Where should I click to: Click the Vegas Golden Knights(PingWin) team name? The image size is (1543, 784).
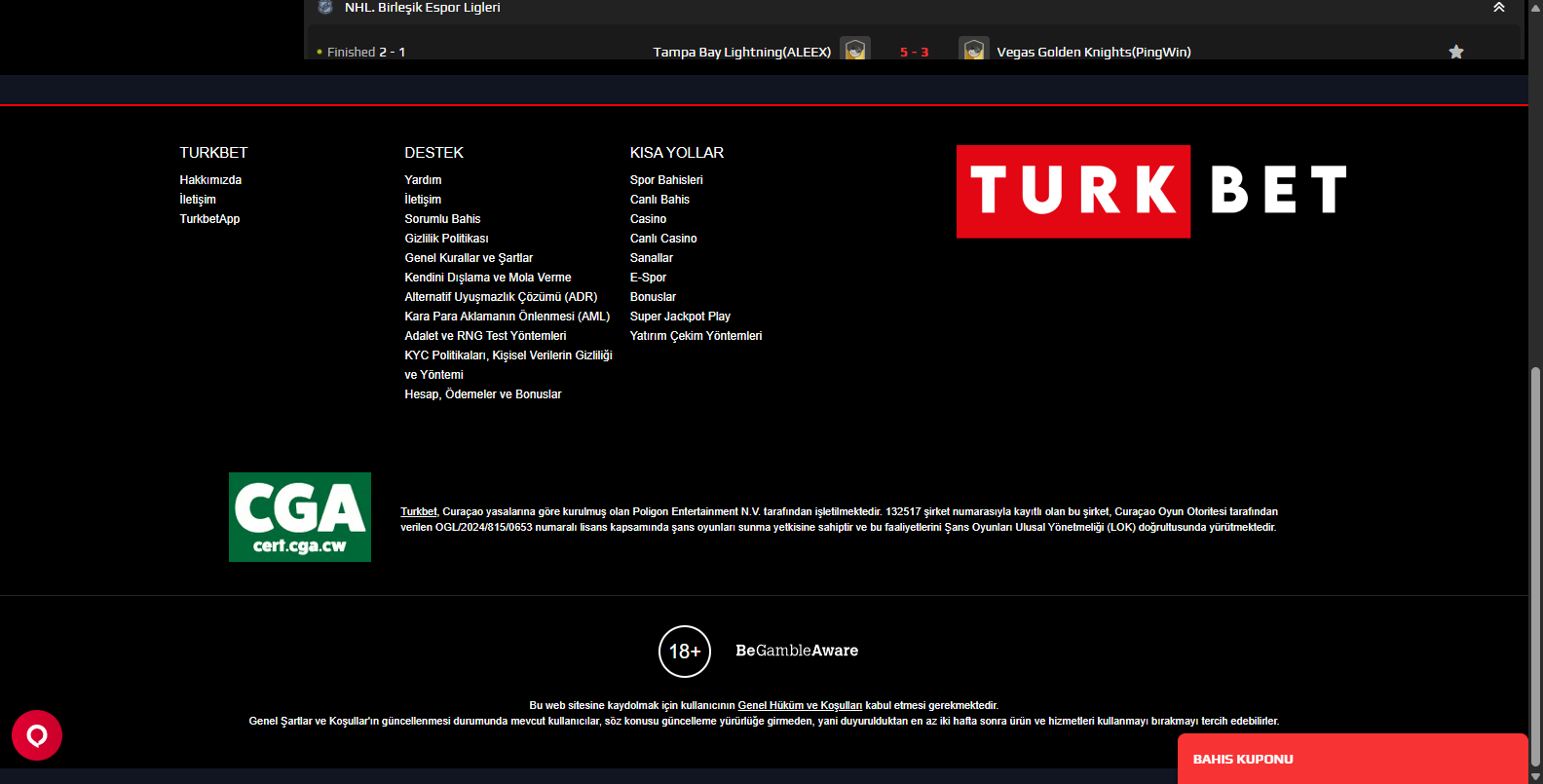click(x=1094, y=52)
